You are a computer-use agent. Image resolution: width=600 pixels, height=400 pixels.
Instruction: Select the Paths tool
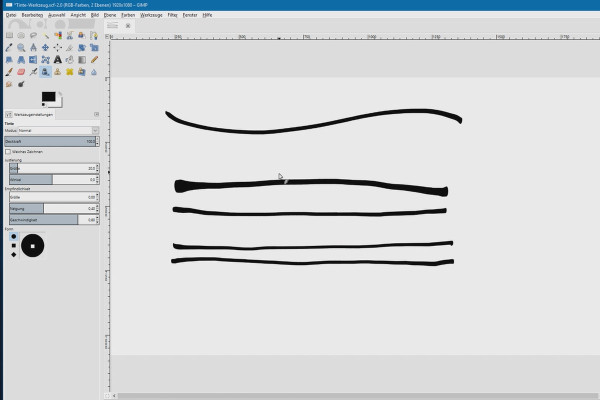tap(94, 36)
